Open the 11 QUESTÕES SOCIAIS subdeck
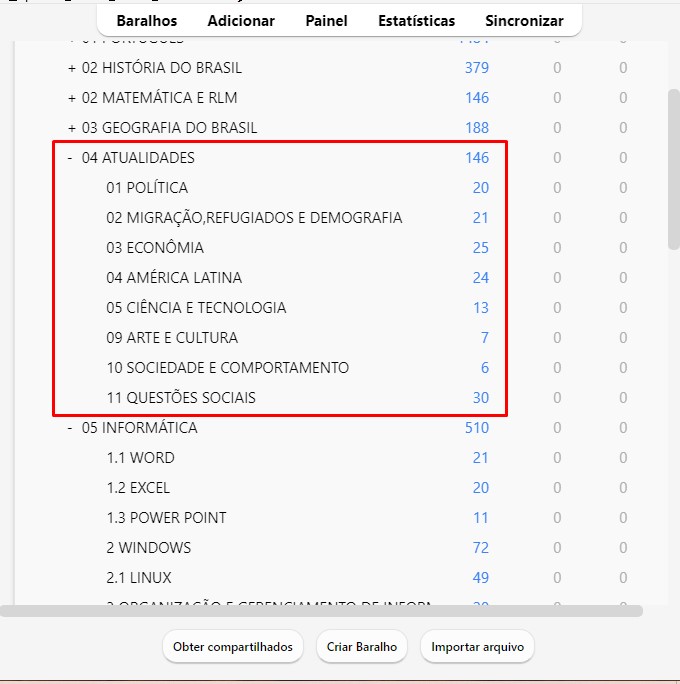This screenshot has height=684, width=680. tap(181, 398)
